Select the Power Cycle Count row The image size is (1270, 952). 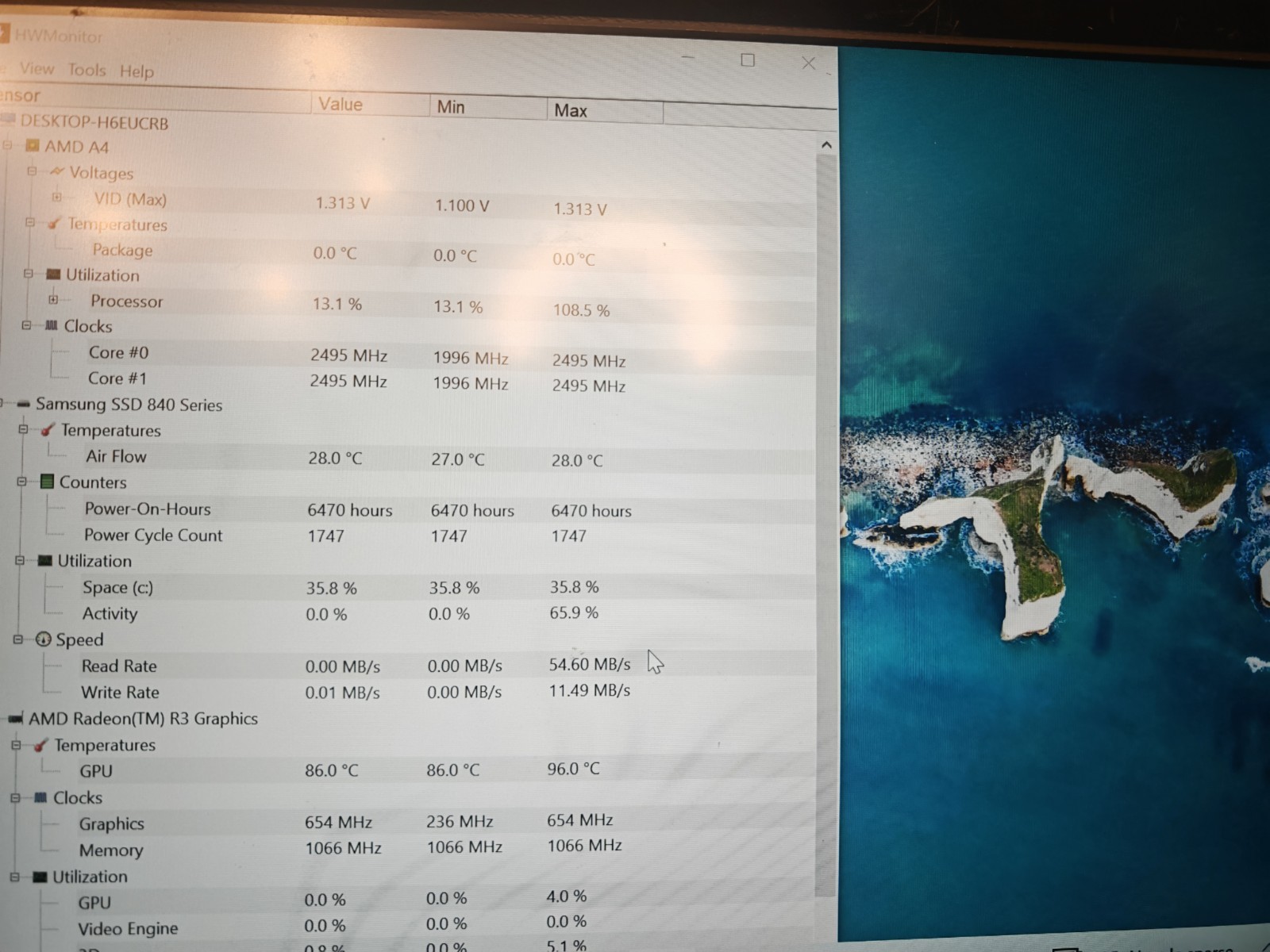point(408,536)
